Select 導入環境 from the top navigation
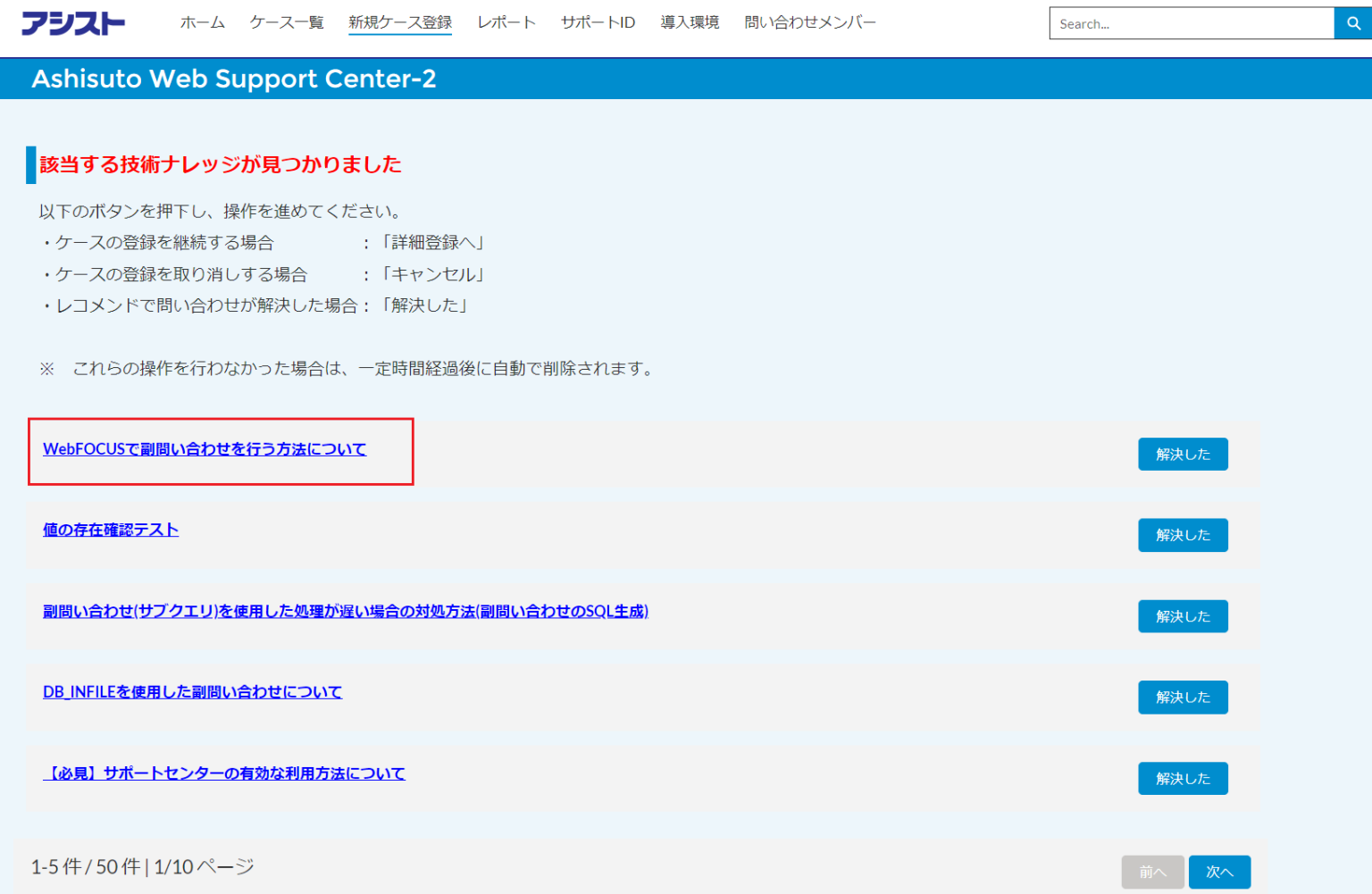Screen dimensions: 1372x894 689,22
